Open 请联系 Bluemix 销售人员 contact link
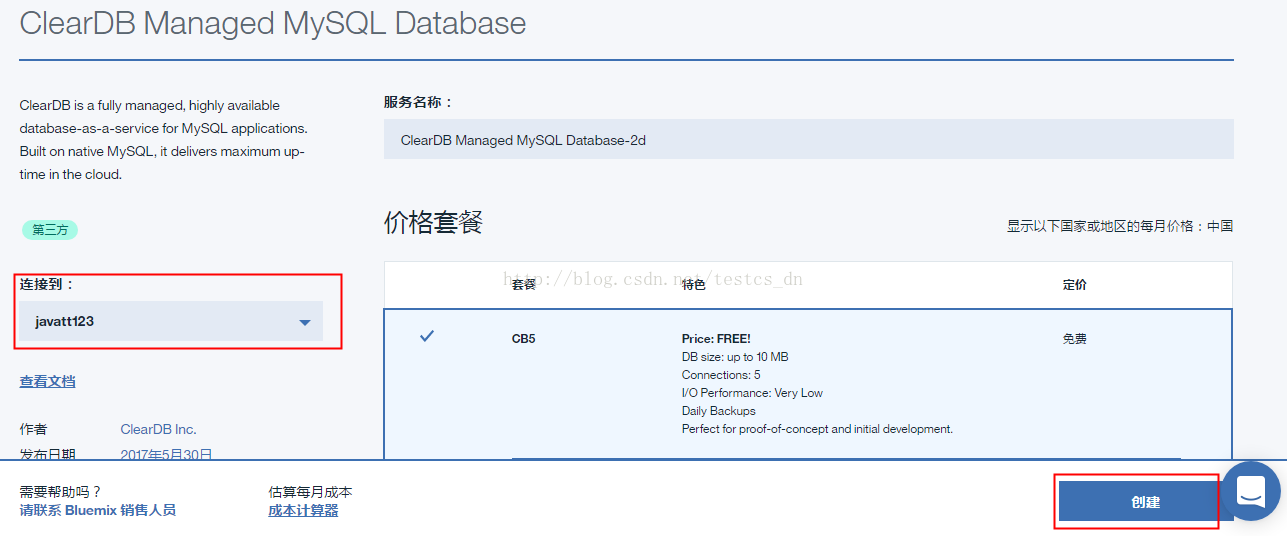The height and width of the screenshot is (536, 1287). [98, 510]
